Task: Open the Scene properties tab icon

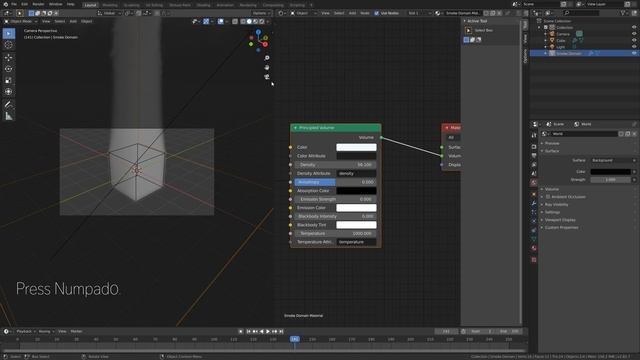Action: tap(534, 173)
